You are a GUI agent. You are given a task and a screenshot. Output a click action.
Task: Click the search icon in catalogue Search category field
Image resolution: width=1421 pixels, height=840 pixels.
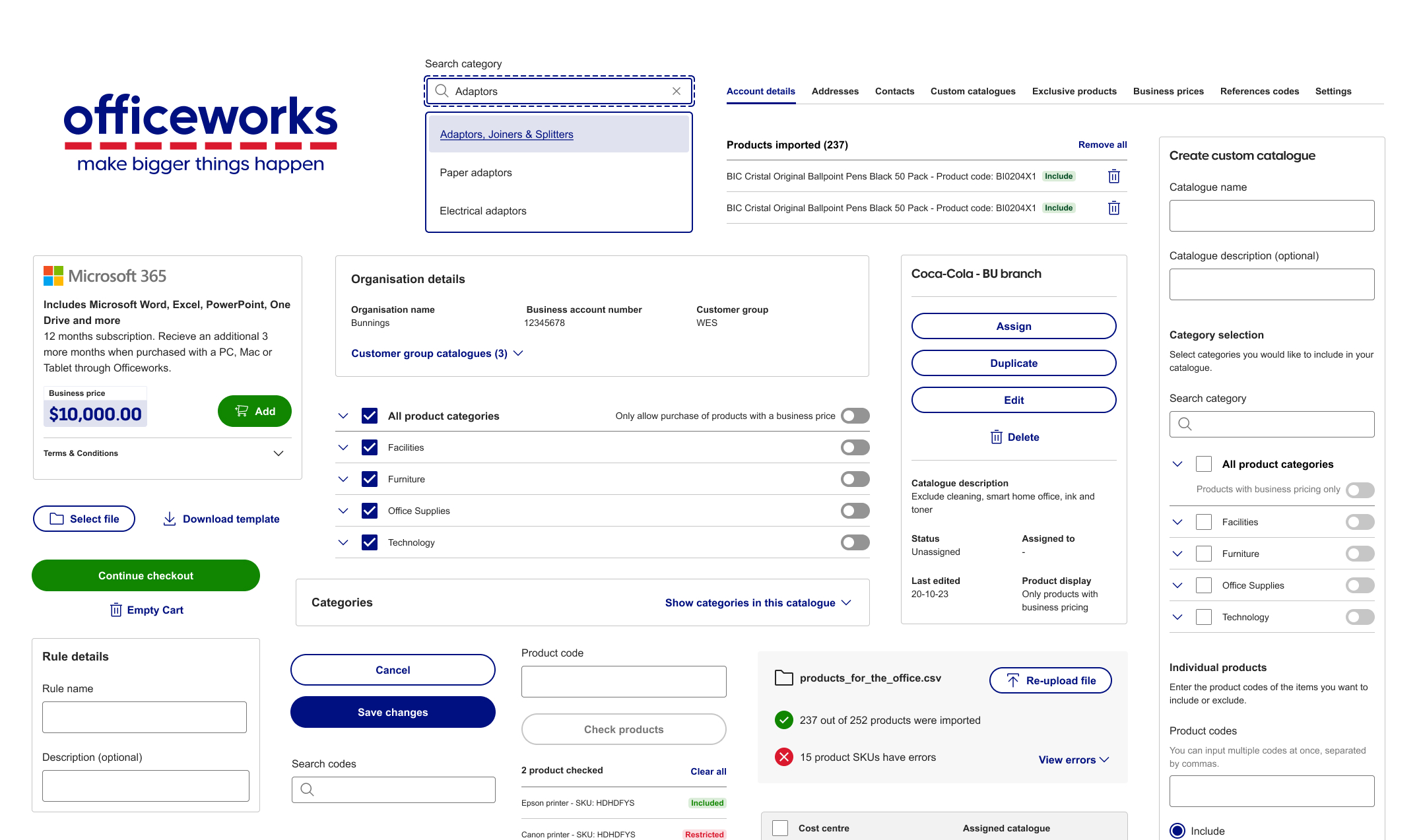click(1185, 424)
